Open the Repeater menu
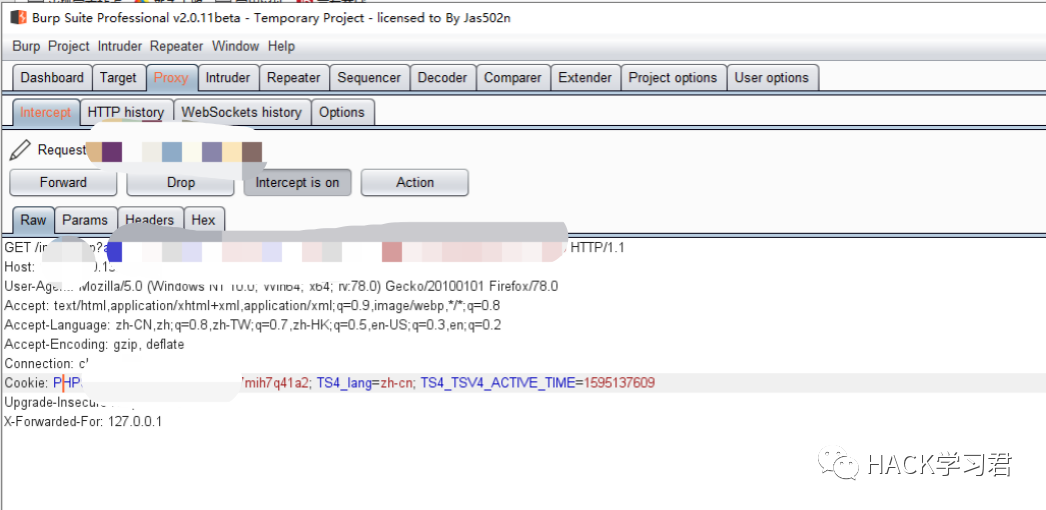1046x510 pixels. click(x=176, y=46)
